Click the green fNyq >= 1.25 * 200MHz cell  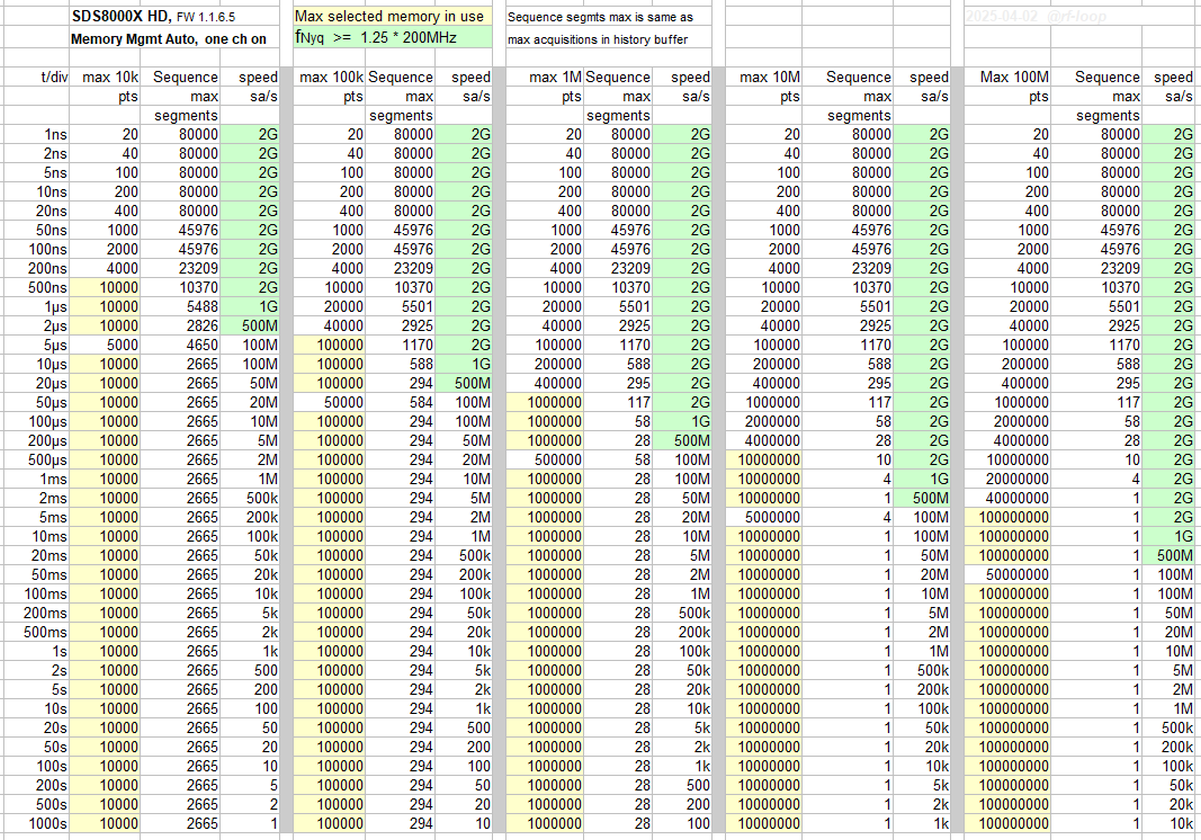(x=389, y=39)
